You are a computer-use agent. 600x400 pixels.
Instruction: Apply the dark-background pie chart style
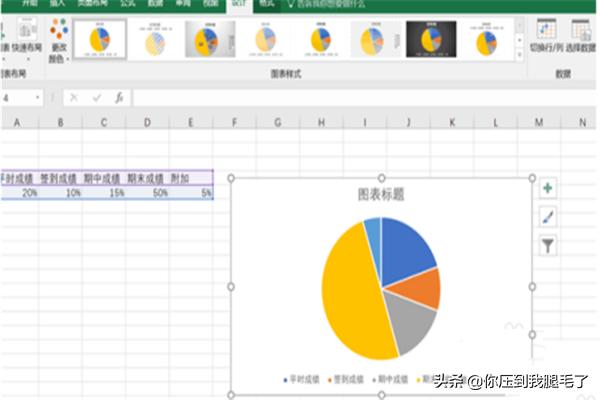[431, 39]
